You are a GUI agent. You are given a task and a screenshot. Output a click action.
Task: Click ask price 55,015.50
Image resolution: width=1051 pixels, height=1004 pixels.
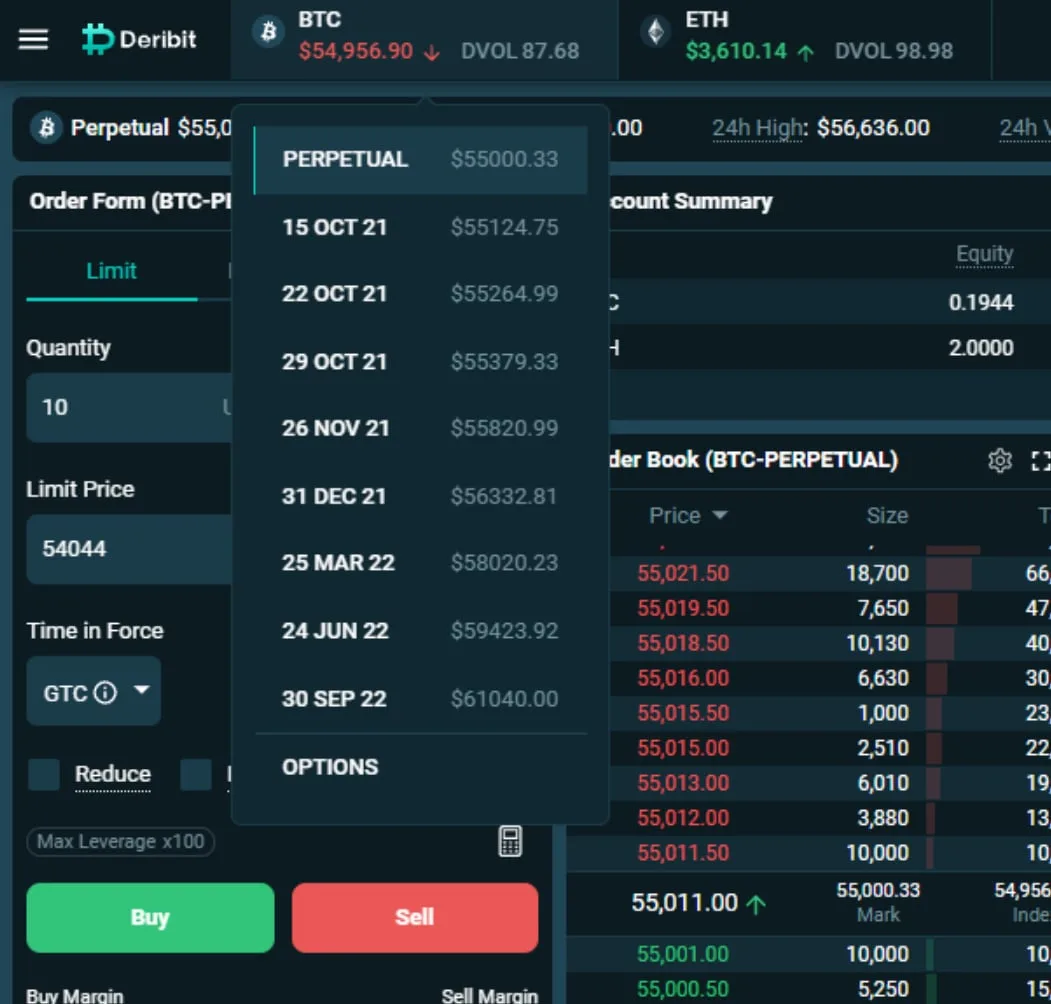point(683,712)
